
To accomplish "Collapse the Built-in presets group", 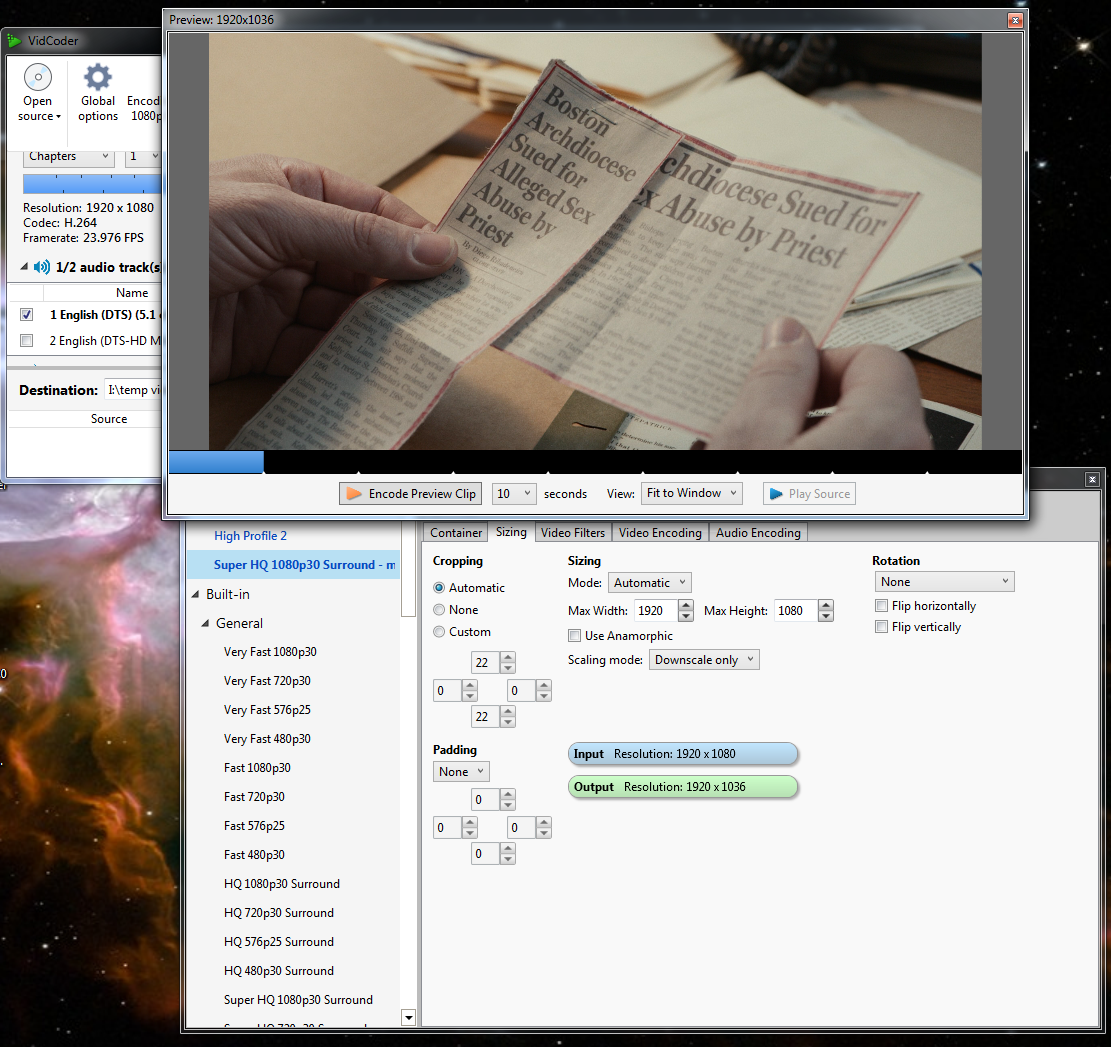I will [196, 594].
